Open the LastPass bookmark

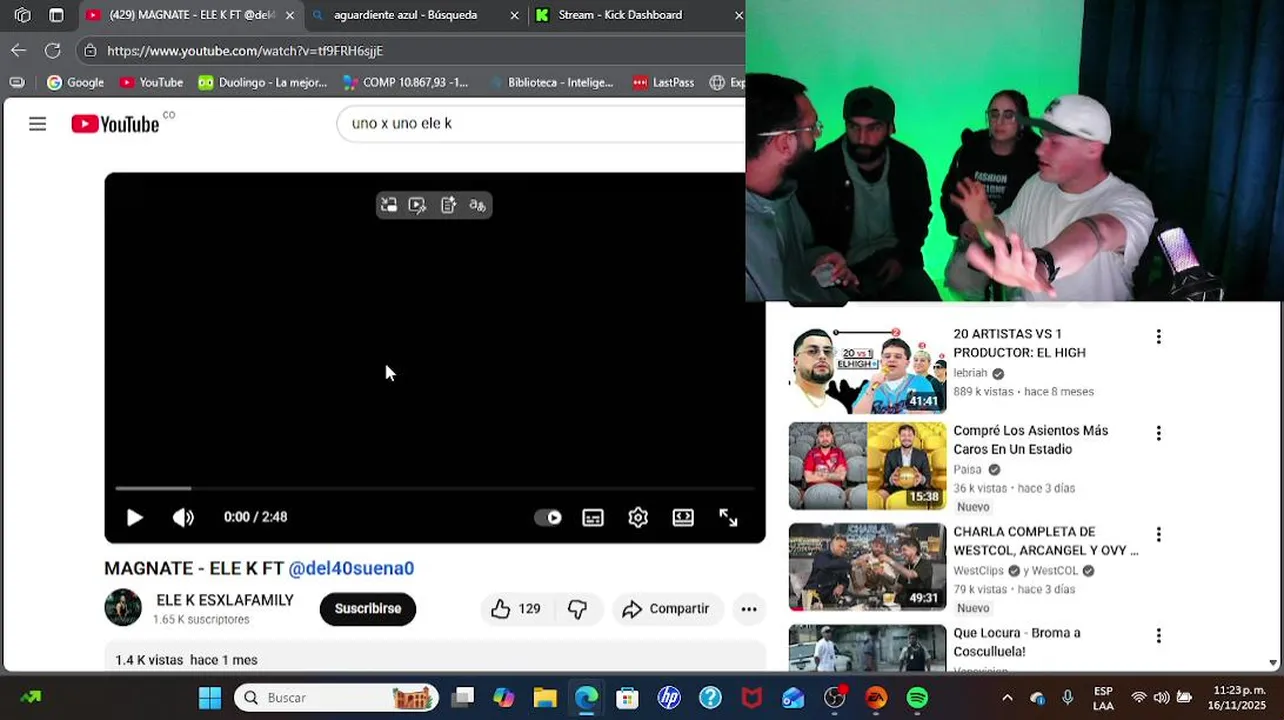coord(664,82)
